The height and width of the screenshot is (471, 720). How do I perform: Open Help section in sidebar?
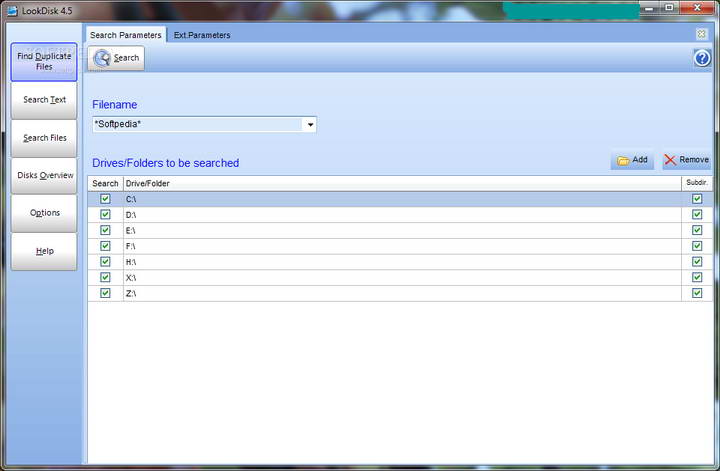click(x=44, y=251)
